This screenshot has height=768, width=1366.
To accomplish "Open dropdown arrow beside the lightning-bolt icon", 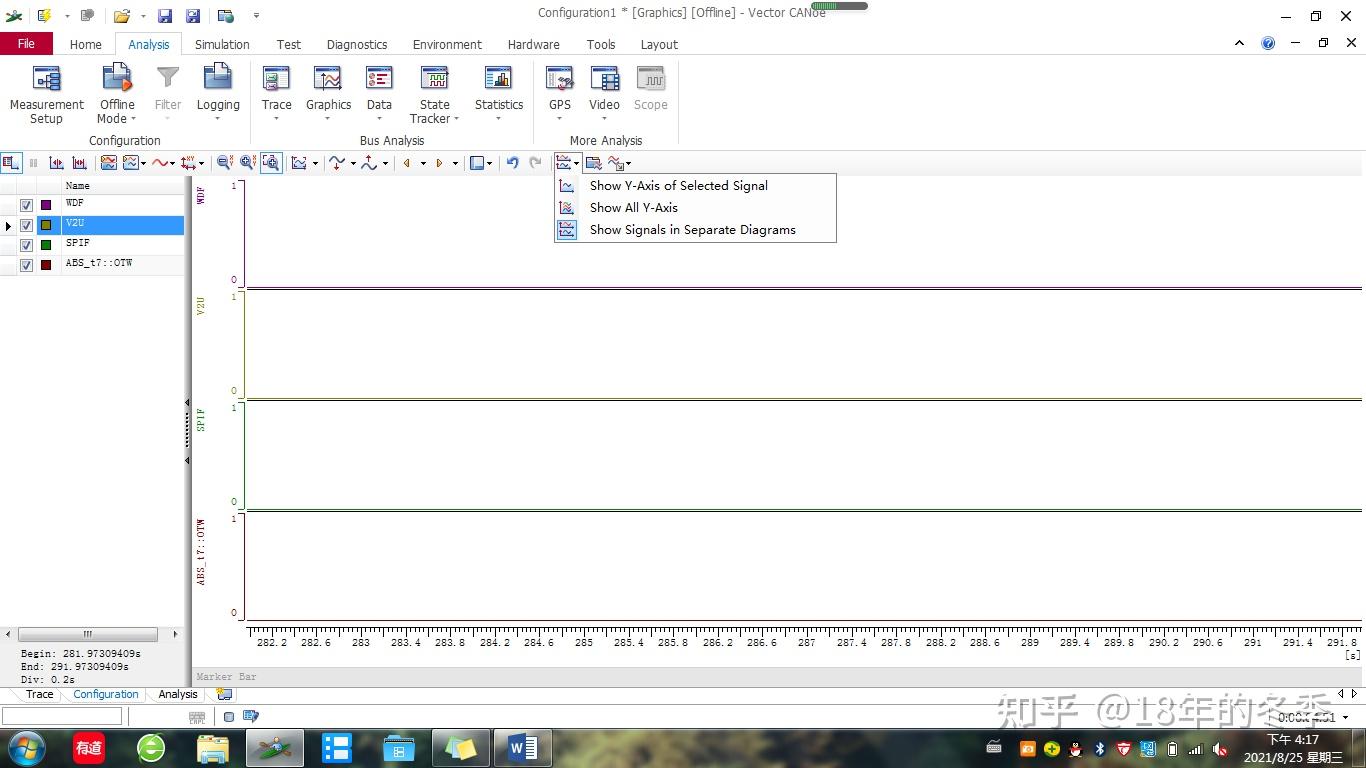I will [x=67, y=16].
